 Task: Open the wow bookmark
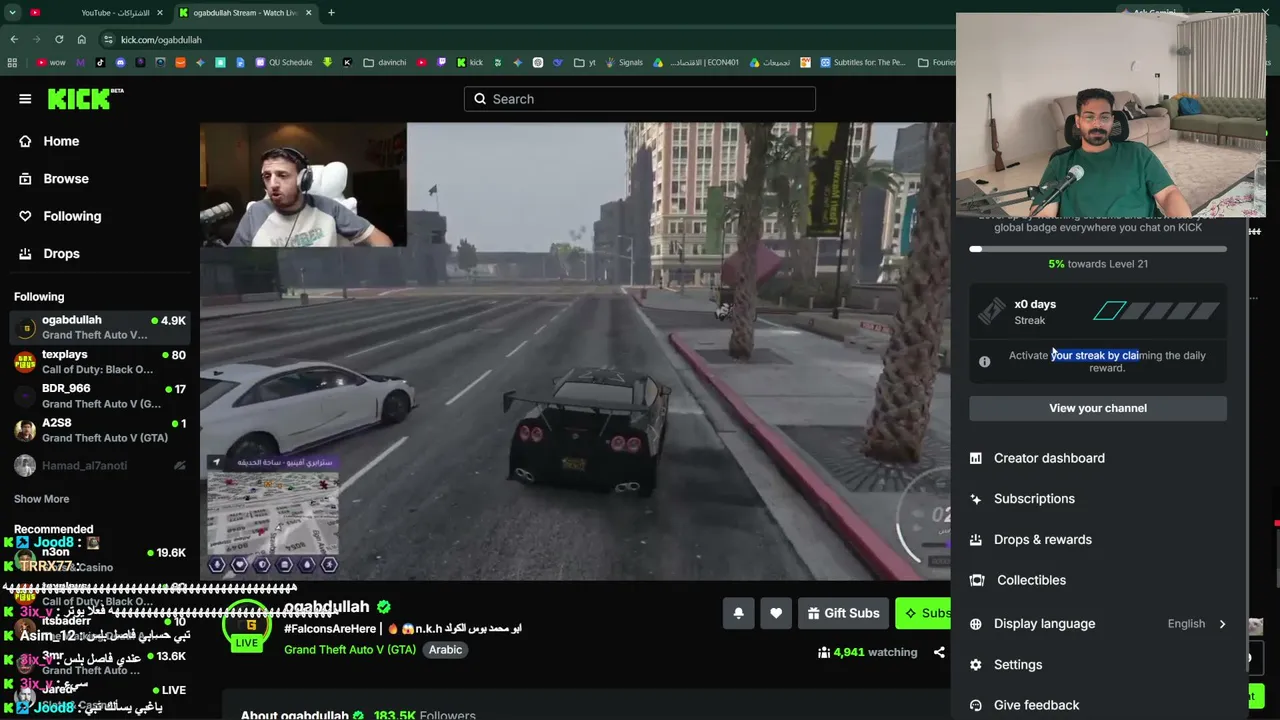pos(51,62)
